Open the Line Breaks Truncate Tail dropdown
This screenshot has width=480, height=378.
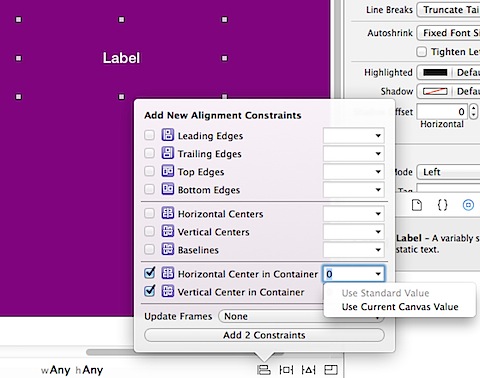coord(449,10)
